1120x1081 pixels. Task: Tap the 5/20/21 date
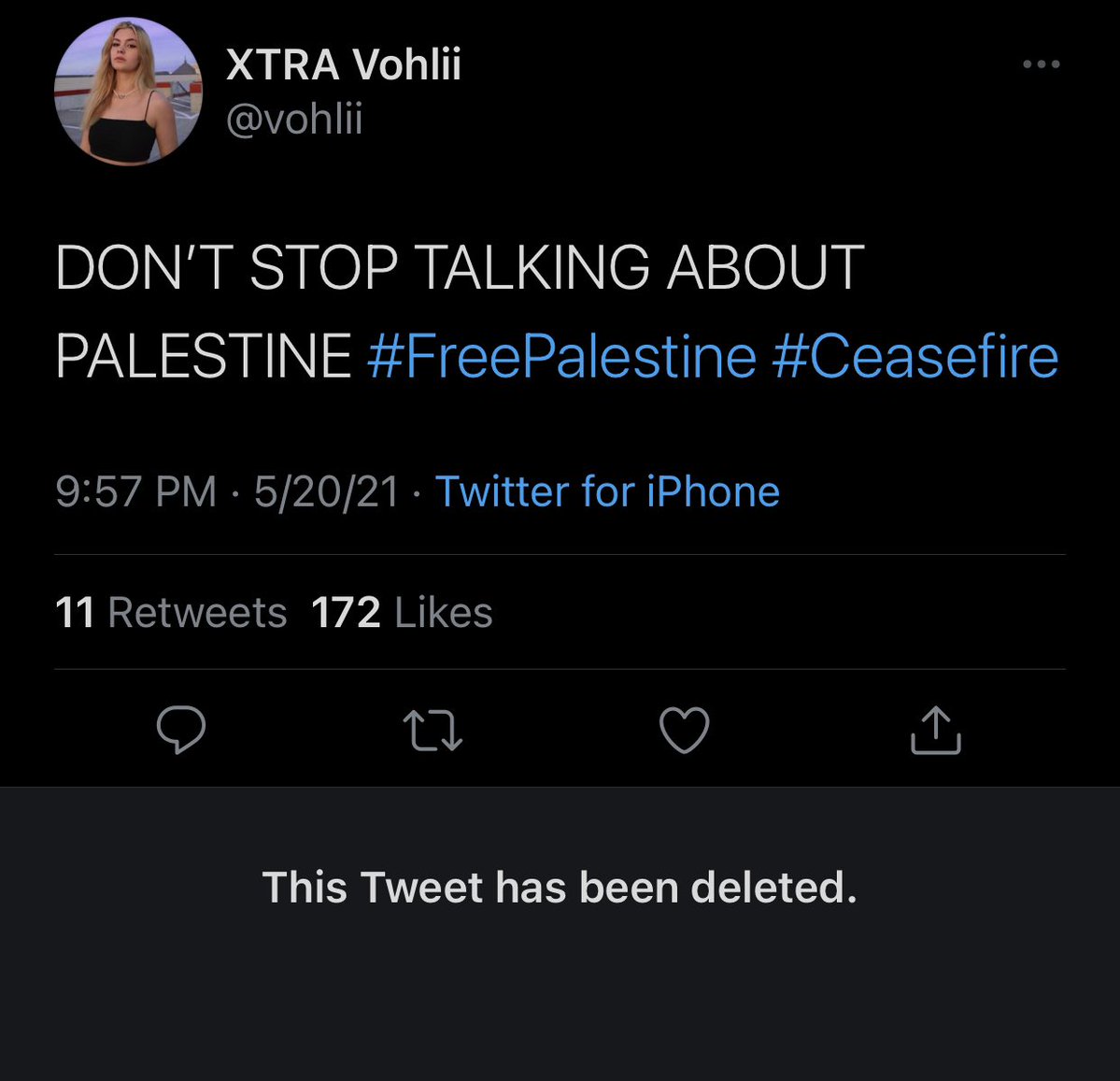tap(326, 491)
